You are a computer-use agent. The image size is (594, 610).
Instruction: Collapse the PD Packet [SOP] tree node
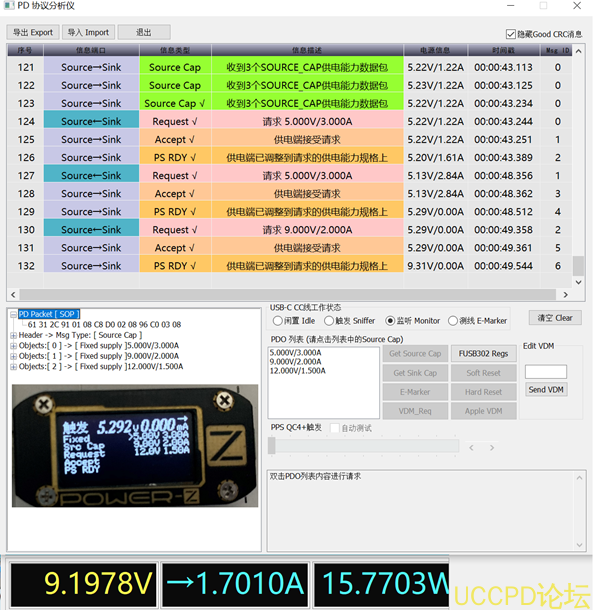[x=13, y=314]
